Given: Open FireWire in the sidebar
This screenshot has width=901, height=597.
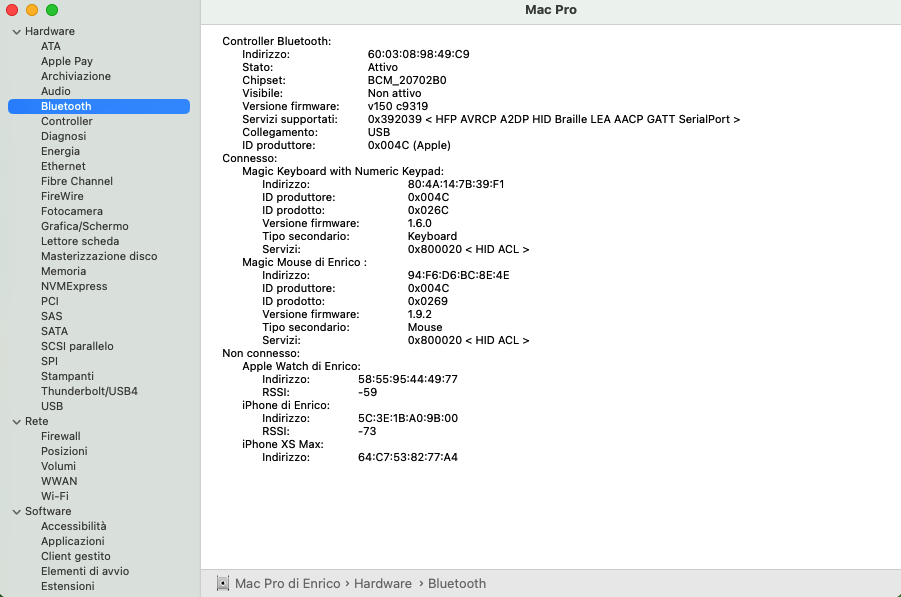Looking at the screenshot, I should point(62,196).
